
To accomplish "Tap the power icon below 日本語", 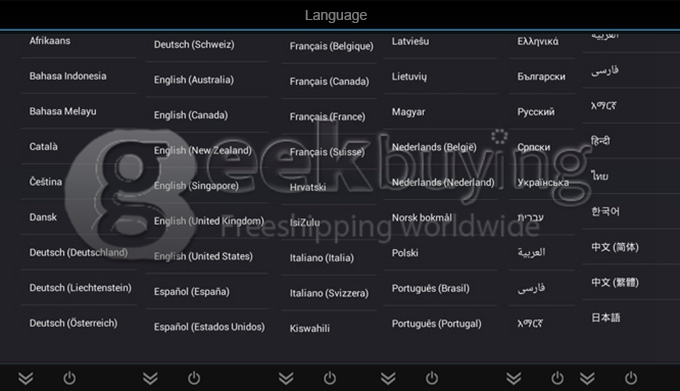I will pyautogui.click(x=631, y=378).
